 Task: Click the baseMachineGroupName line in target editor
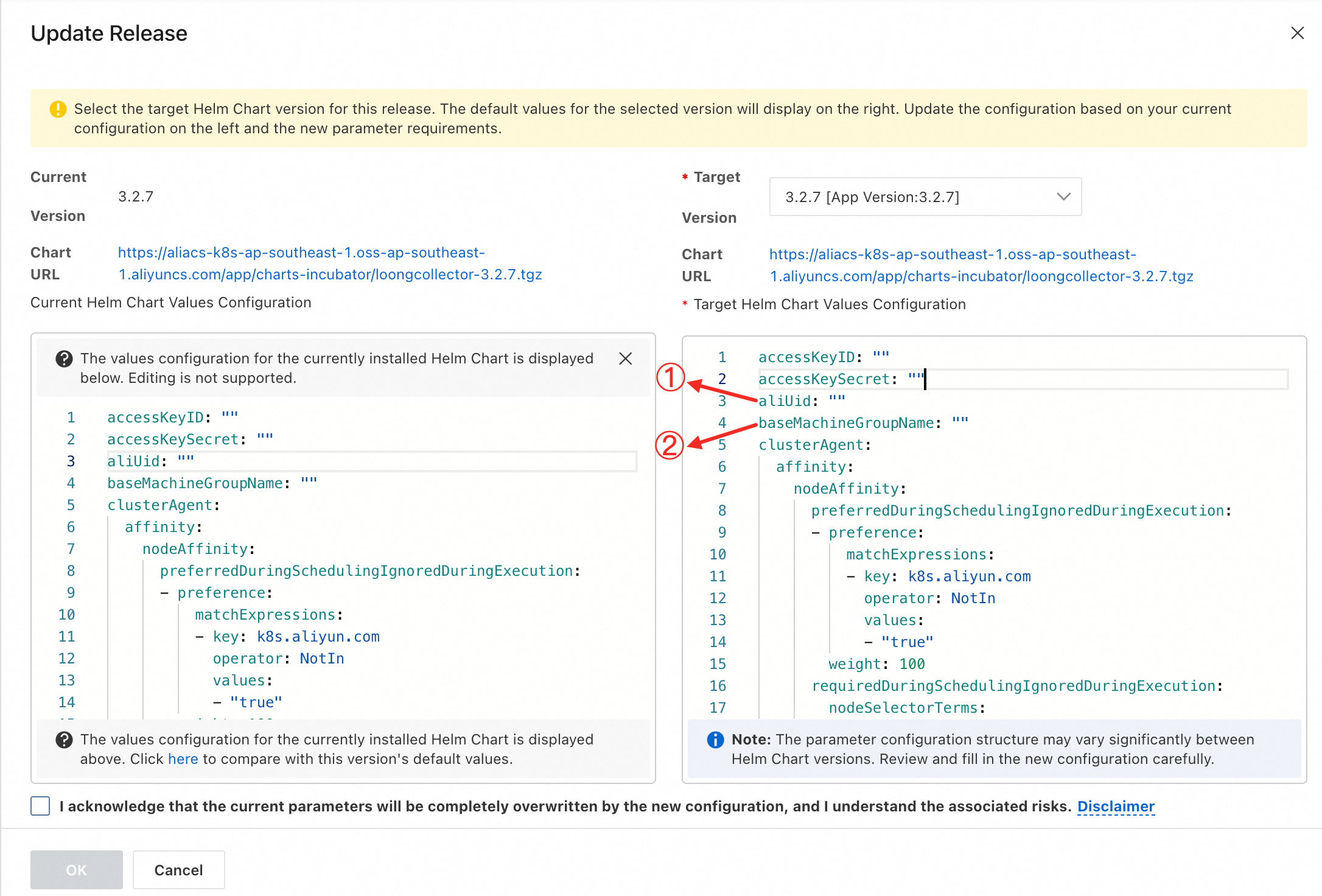(x=846, y=423)
